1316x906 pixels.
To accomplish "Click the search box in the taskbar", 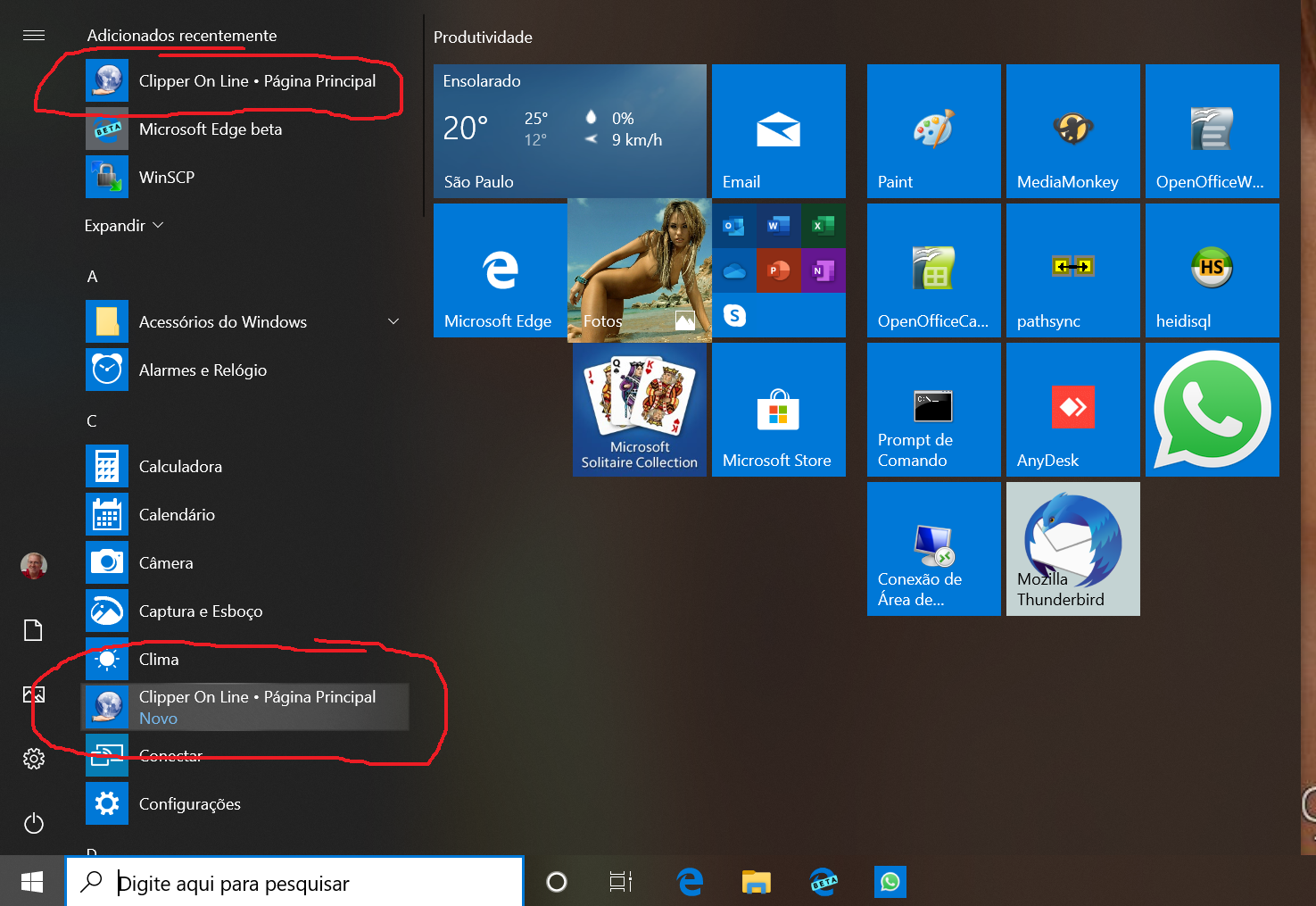I will coord(294,883).
